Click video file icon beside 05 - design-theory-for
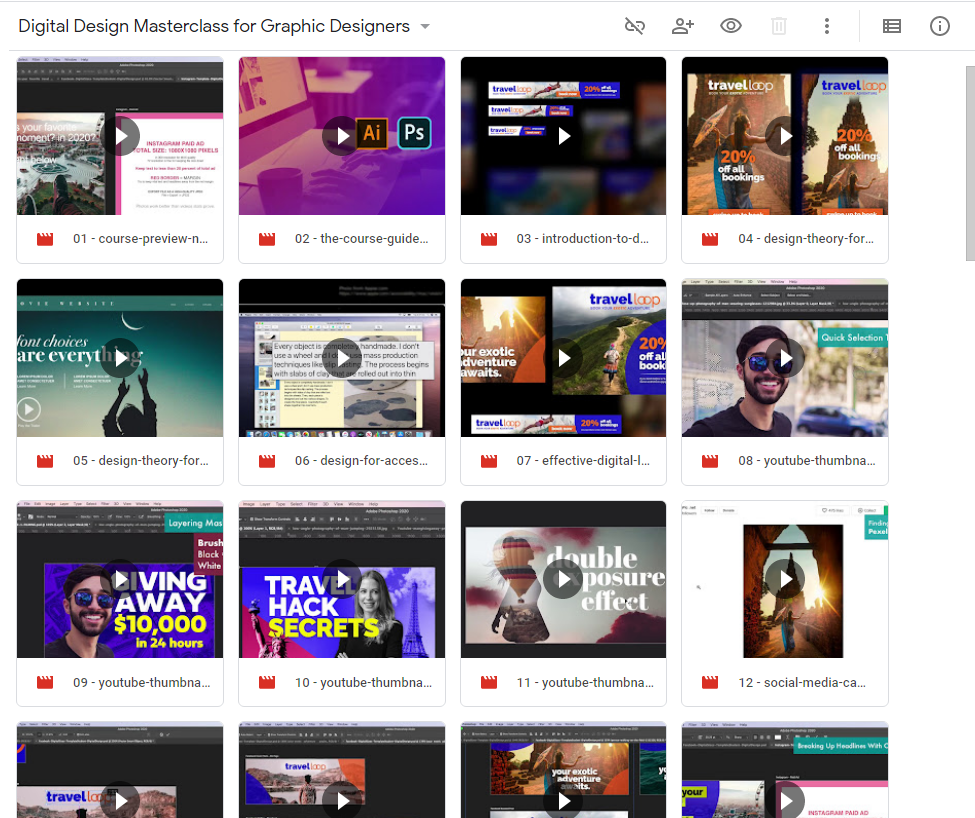Viewport: 975px width, 818px height. tap(45, 461)
